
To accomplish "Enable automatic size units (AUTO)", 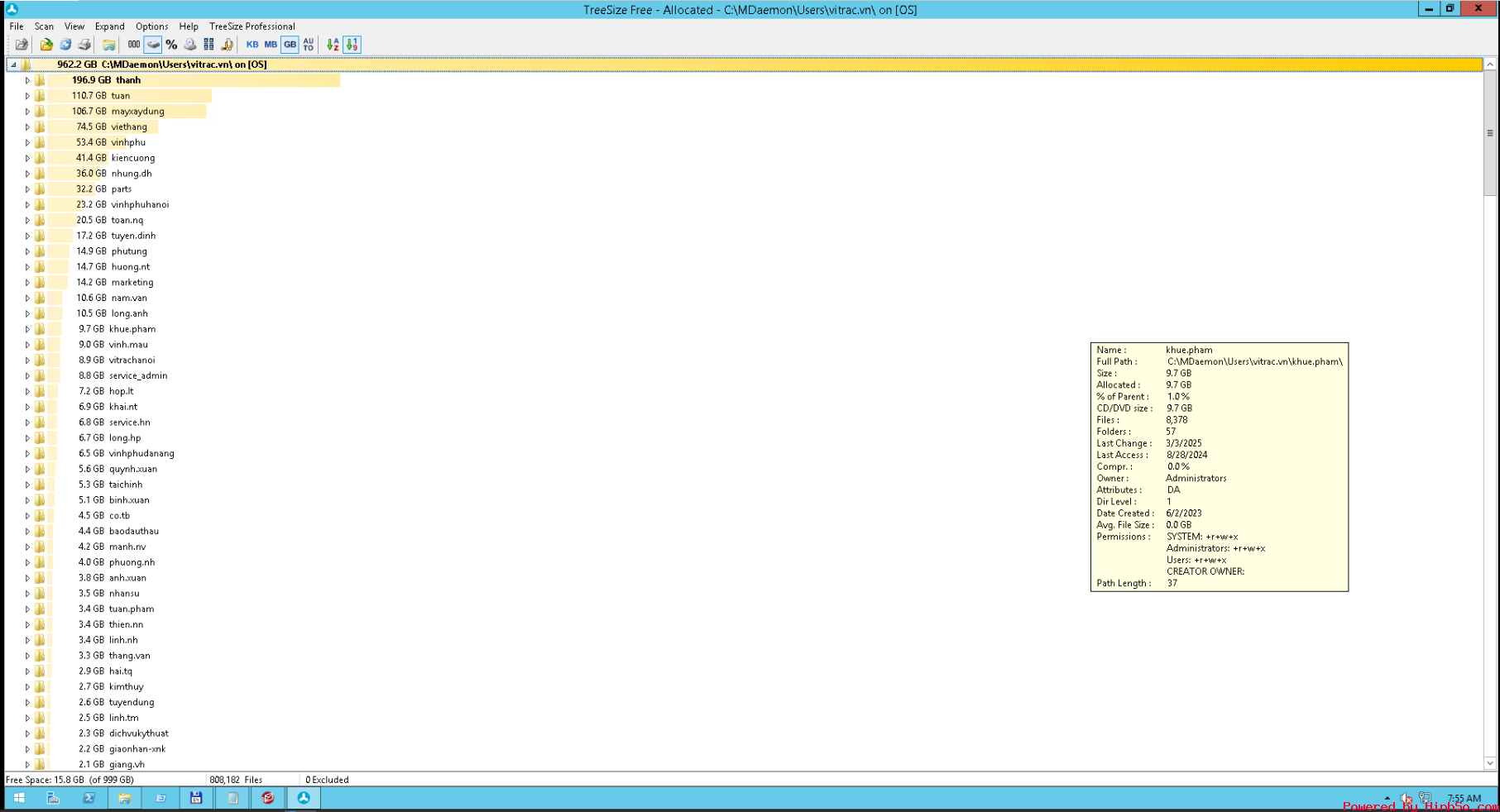I will coord(309,45).
